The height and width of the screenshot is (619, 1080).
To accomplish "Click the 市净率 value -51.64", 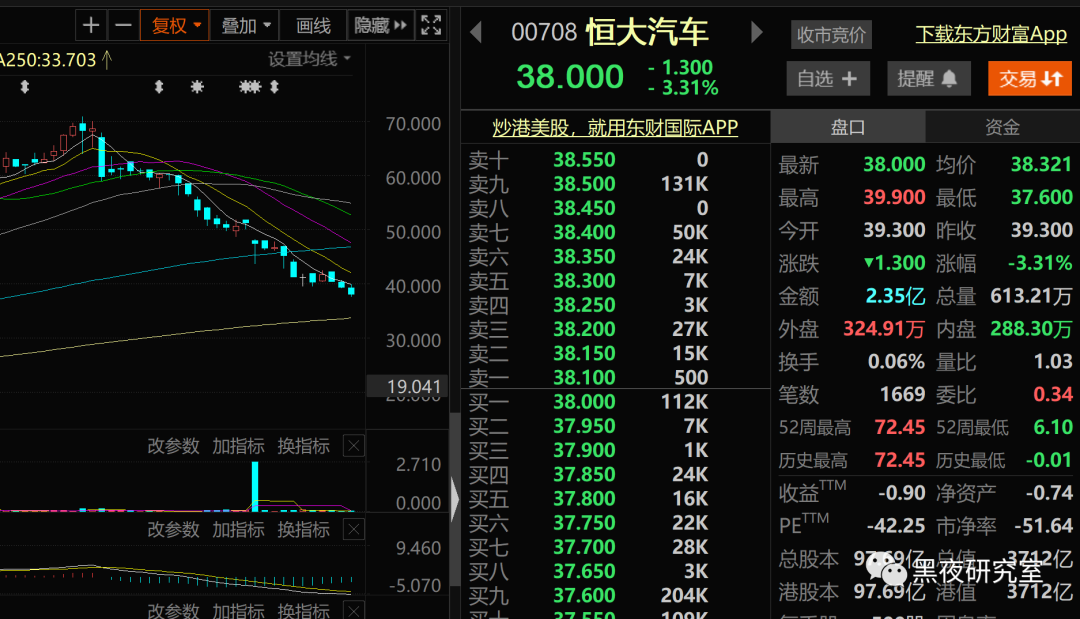I will pos(1043,525).
